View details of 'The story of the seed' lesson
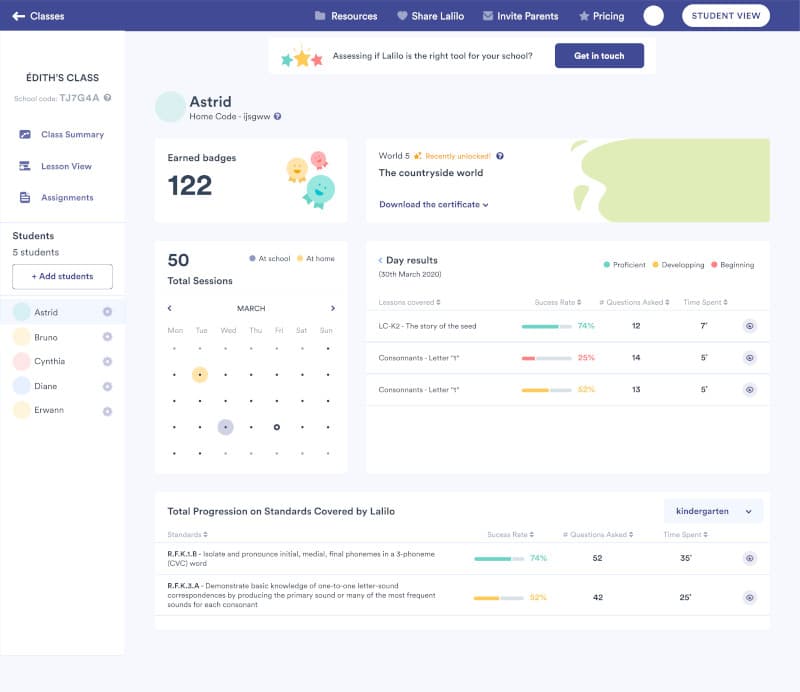The image size is (800, 692). click(749, 328)
